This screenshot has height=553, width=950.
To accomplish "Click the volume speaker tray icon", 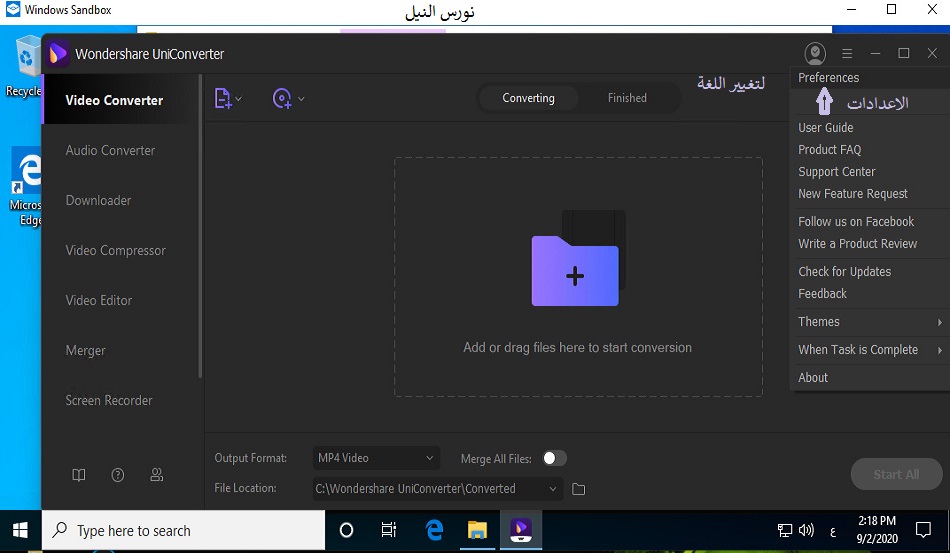I will point(806,531).
